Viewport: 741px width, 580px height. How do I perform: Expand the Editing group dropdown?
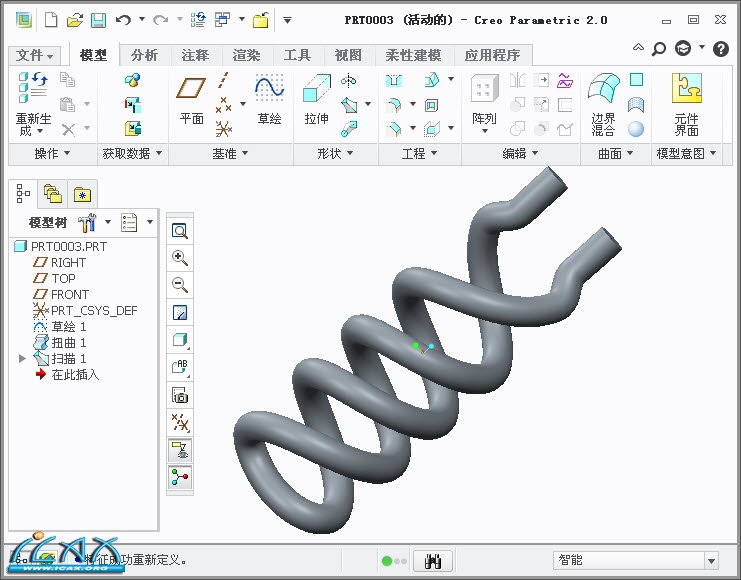click(520, 154)
